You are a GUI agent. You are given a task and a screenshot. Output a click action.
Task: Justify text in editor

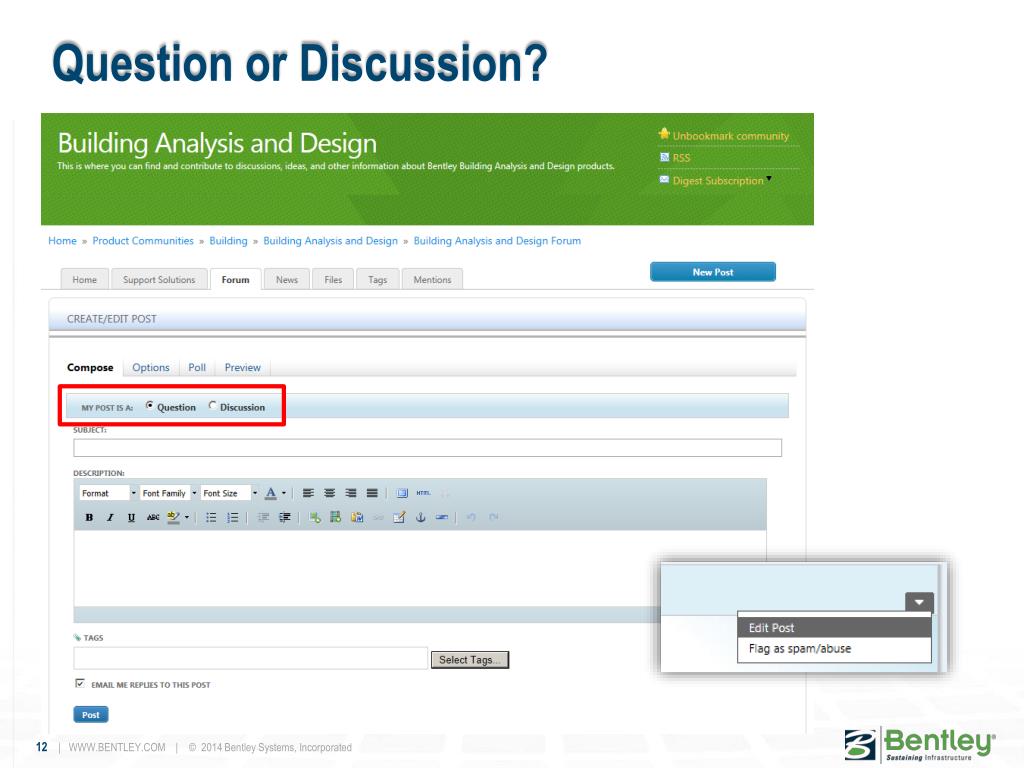pyautogui.click(x=372, y=493)
